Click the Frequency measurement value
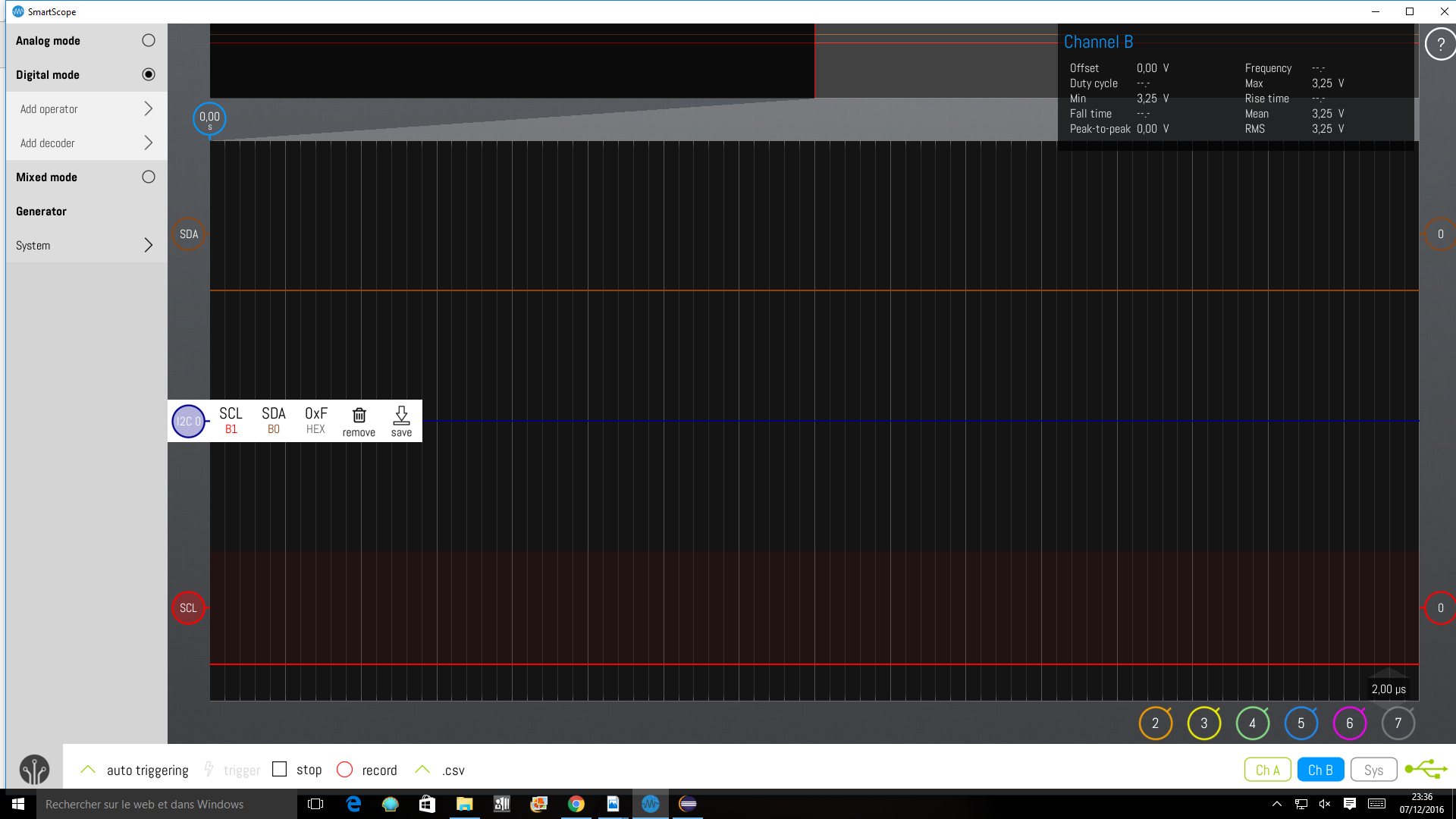 [1319, 68]
